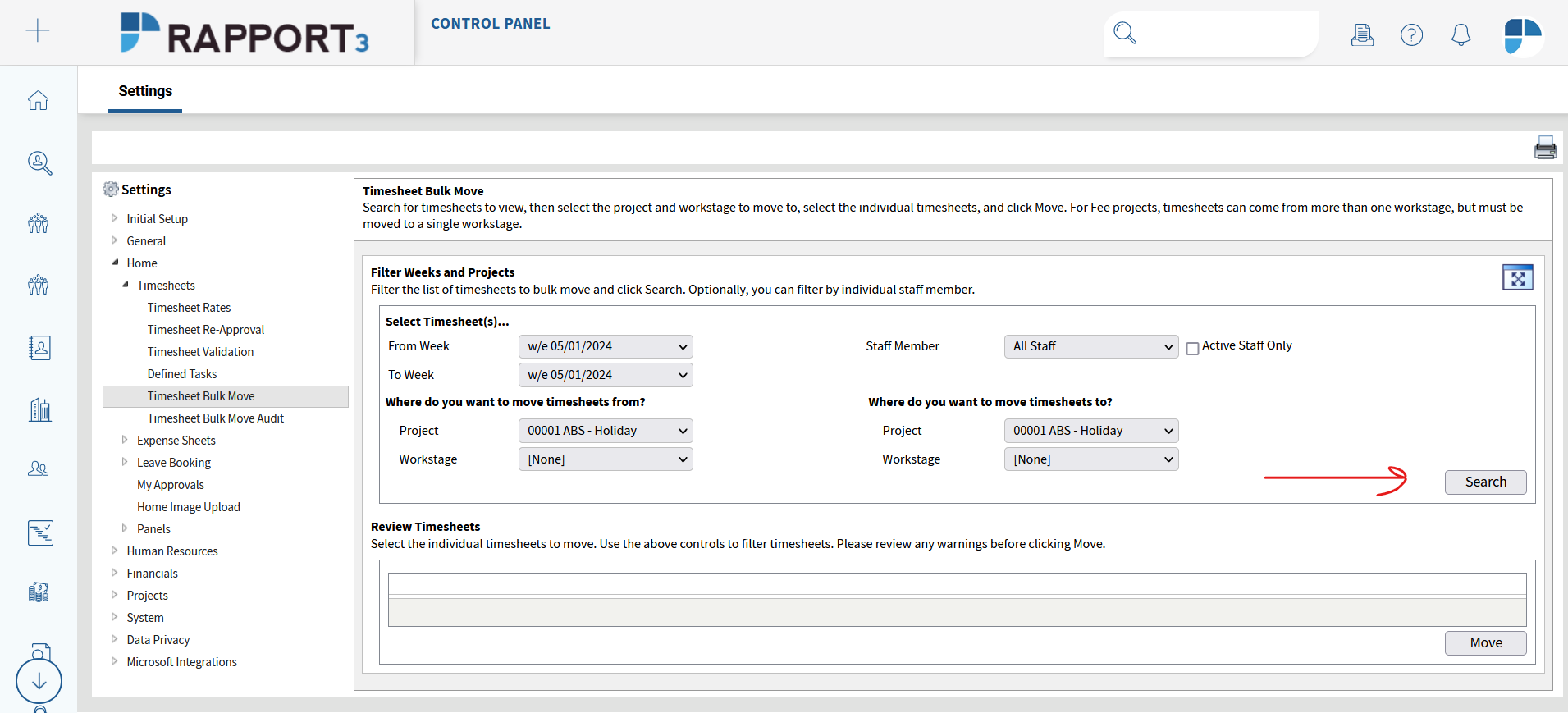
Task: Open the first people group sidebar icon
Action: pyautogui.click(x=39, y=223)
